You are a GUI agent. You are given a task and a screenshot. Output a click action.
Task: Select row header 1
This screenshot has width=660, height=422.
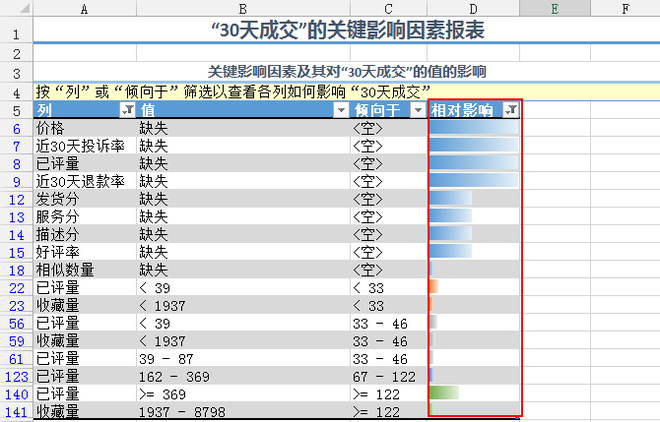tap(16, 31)
